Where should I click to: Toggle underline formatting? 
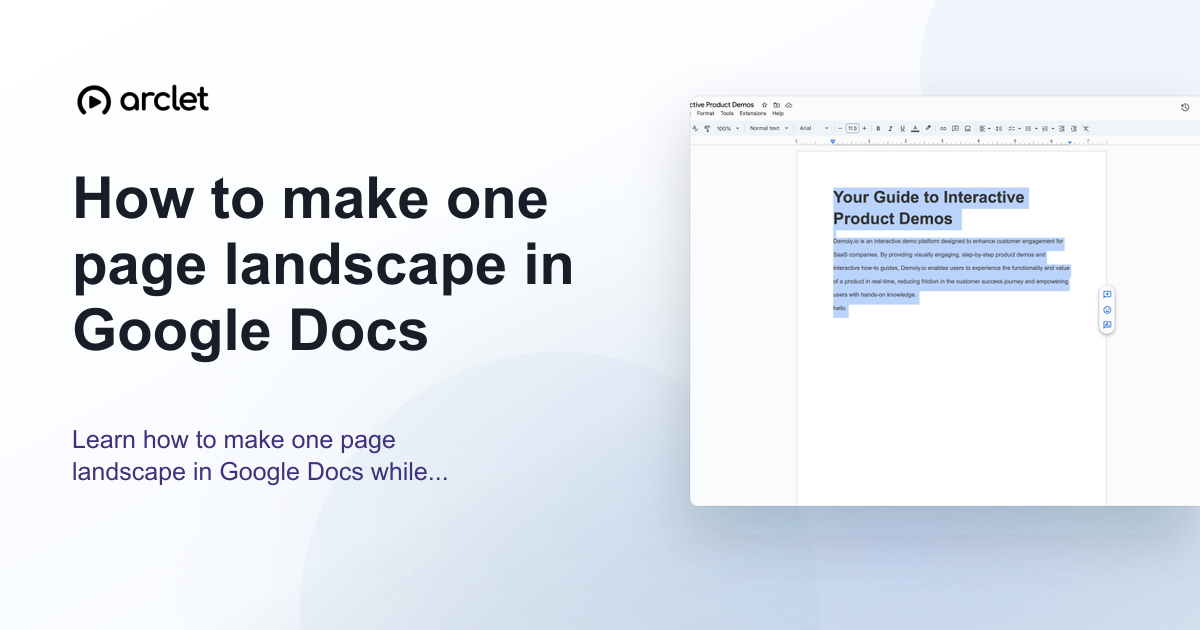[902, 128]
